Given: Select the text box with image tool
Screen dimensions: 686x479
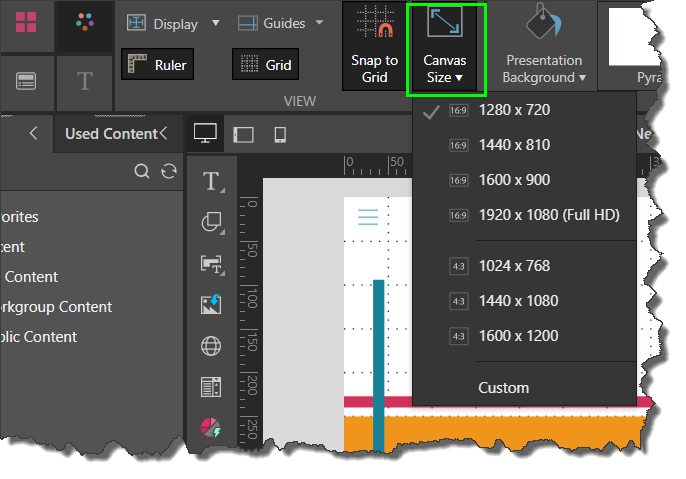Looking at the screenshot, I should coord(212,264).
